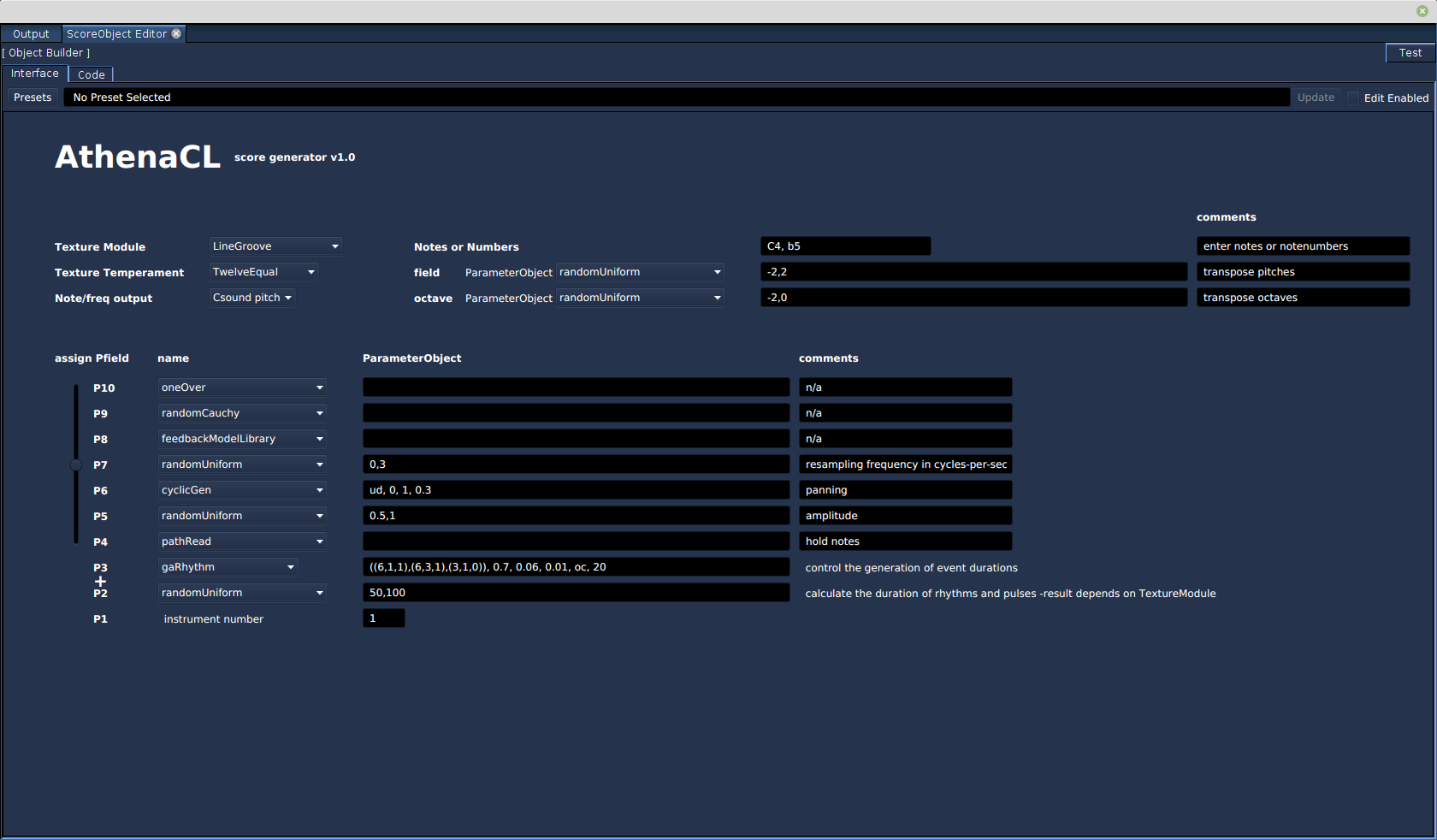Close the ScoreObject Editor tab
The width and height of the screenshot is (1437, 840).
(176, 34)
